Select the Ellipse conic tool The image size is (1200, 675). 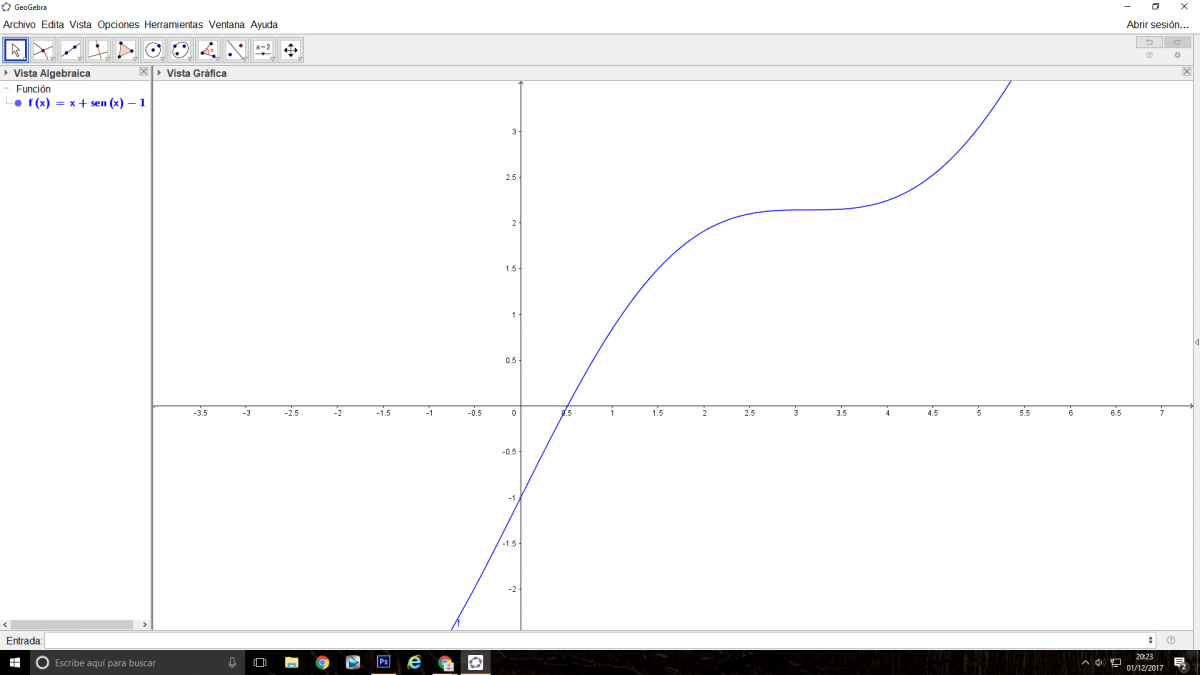pyautogui.click(x=180, y=50)
